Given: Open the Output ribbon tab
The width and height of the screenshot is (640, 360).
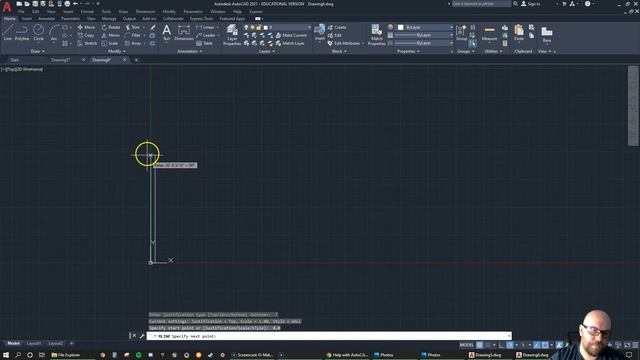Looking at the screenshot, I should coord(129,18).
